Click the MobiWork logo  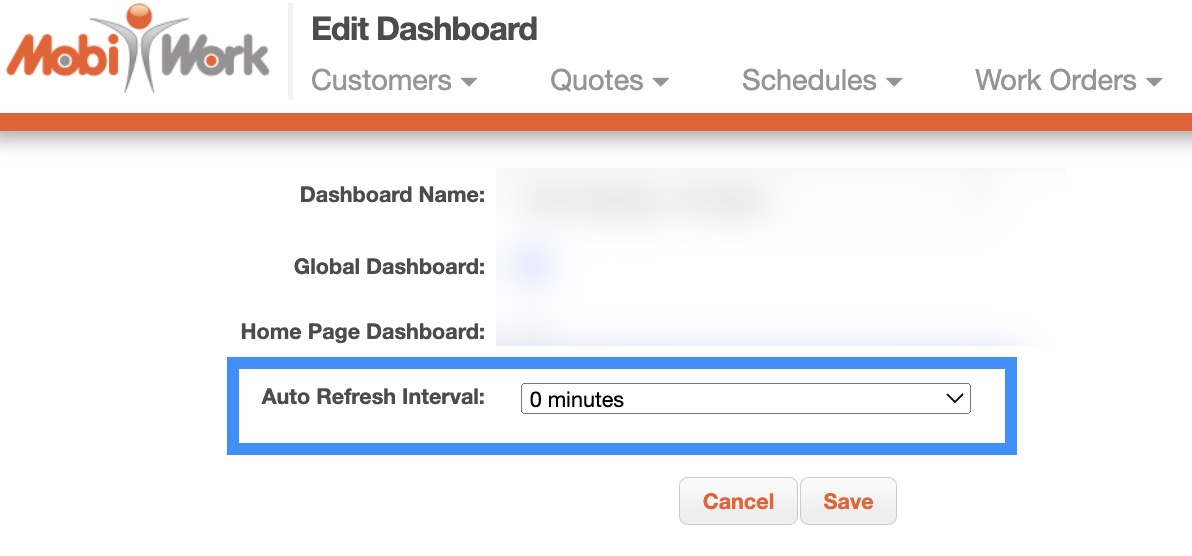(138, 52)
